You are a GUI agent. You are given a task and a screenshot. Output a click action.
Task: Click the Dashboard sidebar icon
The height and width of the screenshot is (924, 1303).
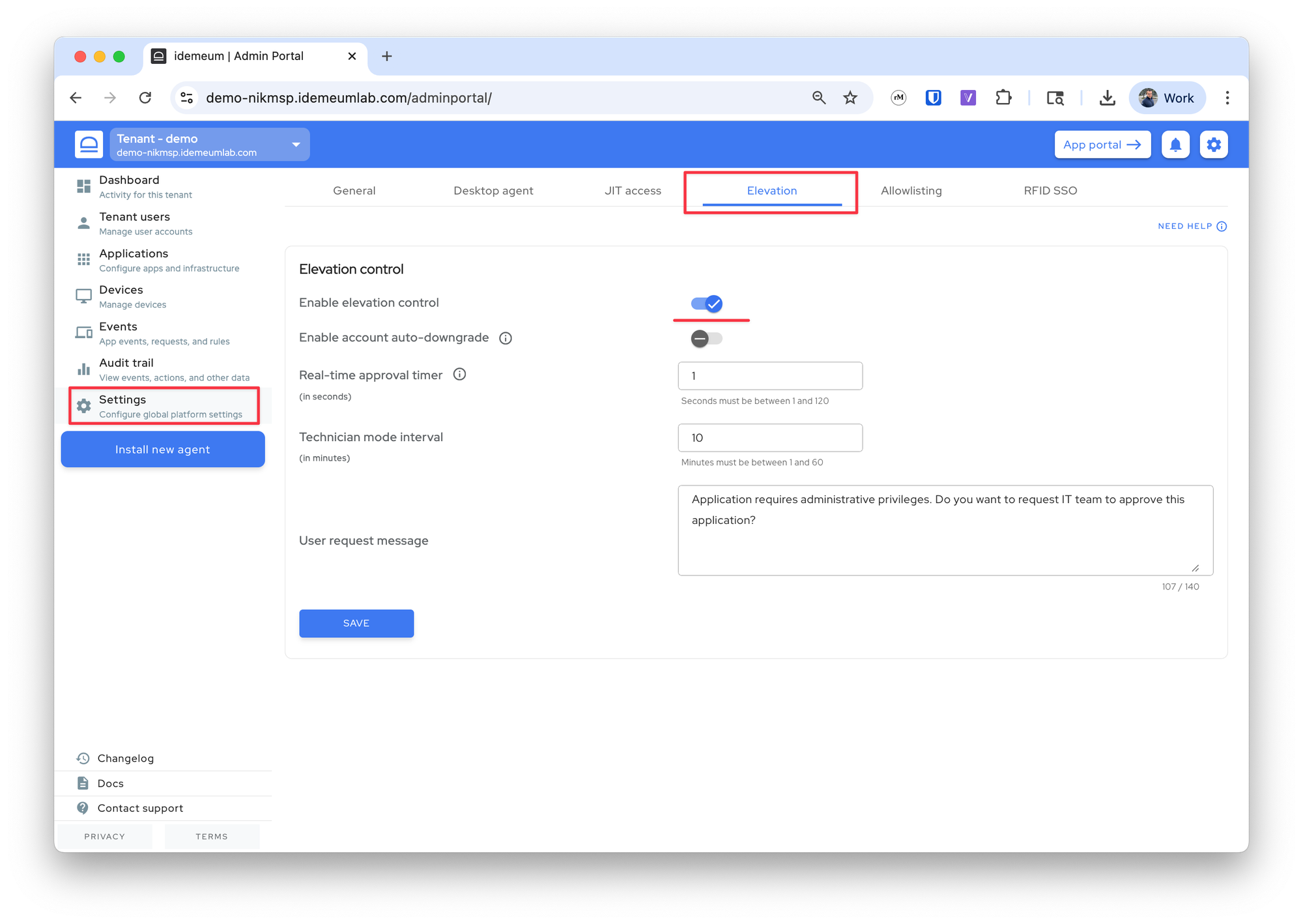(83, 186)
